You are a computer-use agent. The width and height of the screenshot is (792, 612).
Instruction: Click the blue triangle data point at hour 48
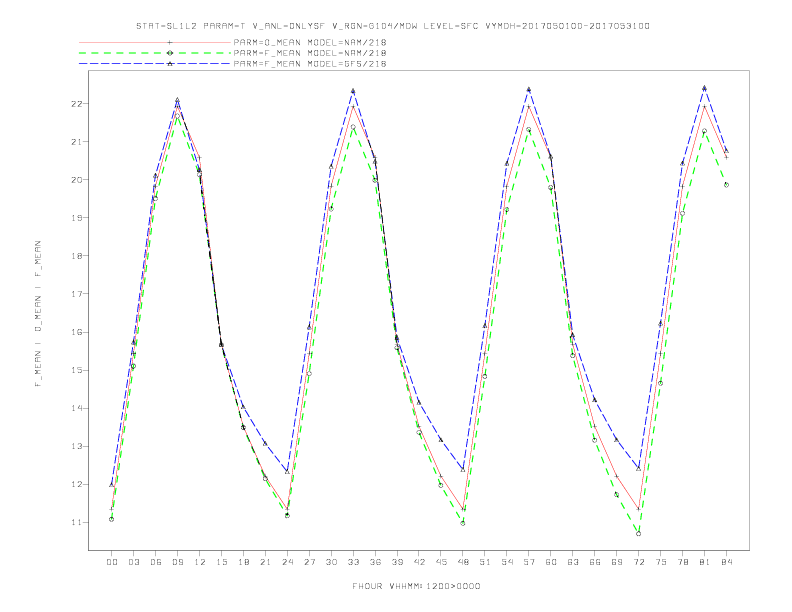463,470
